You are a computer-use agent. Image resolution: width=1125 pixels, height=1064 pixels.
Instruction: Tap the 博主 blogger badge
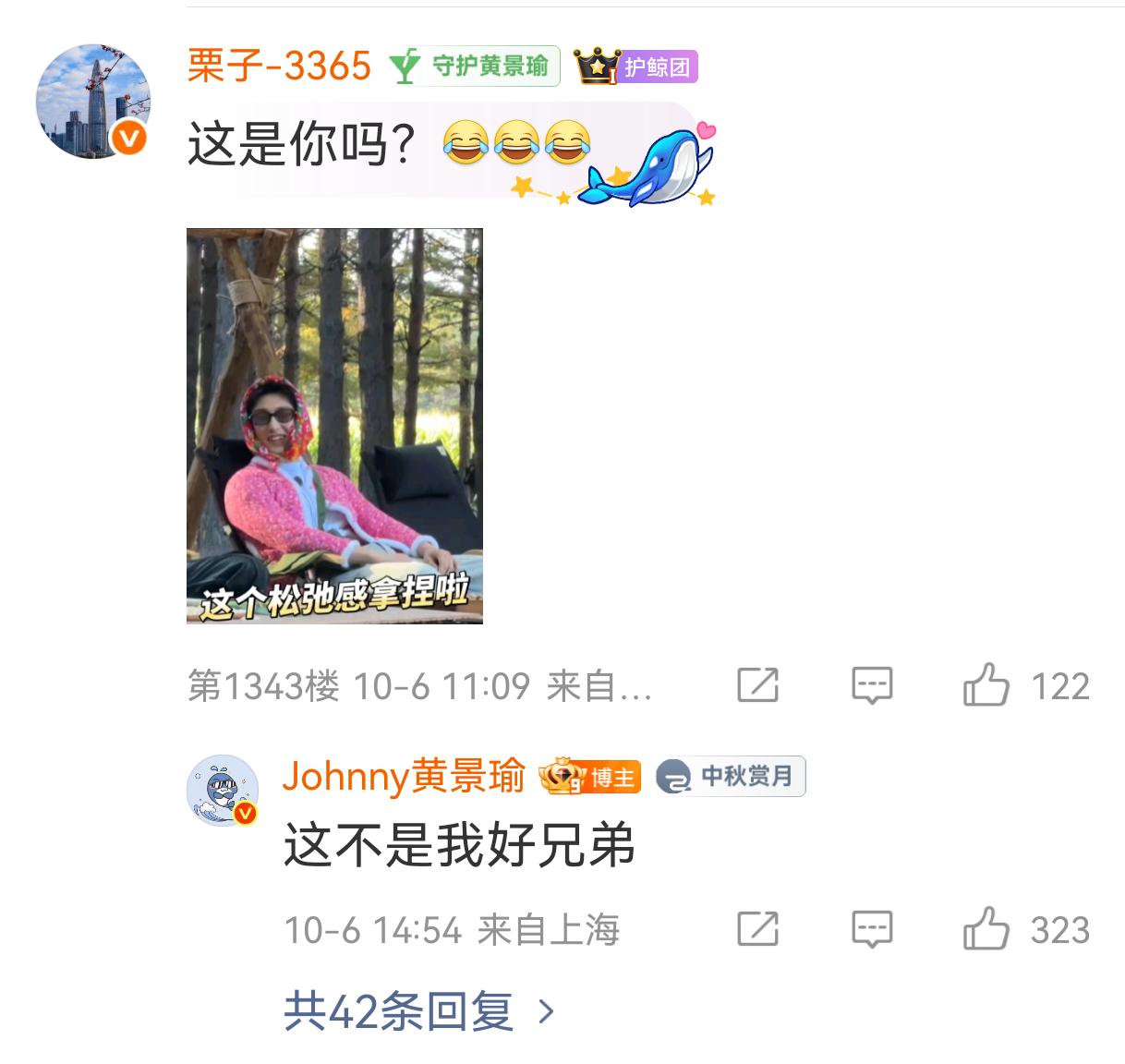coord(590,777)
